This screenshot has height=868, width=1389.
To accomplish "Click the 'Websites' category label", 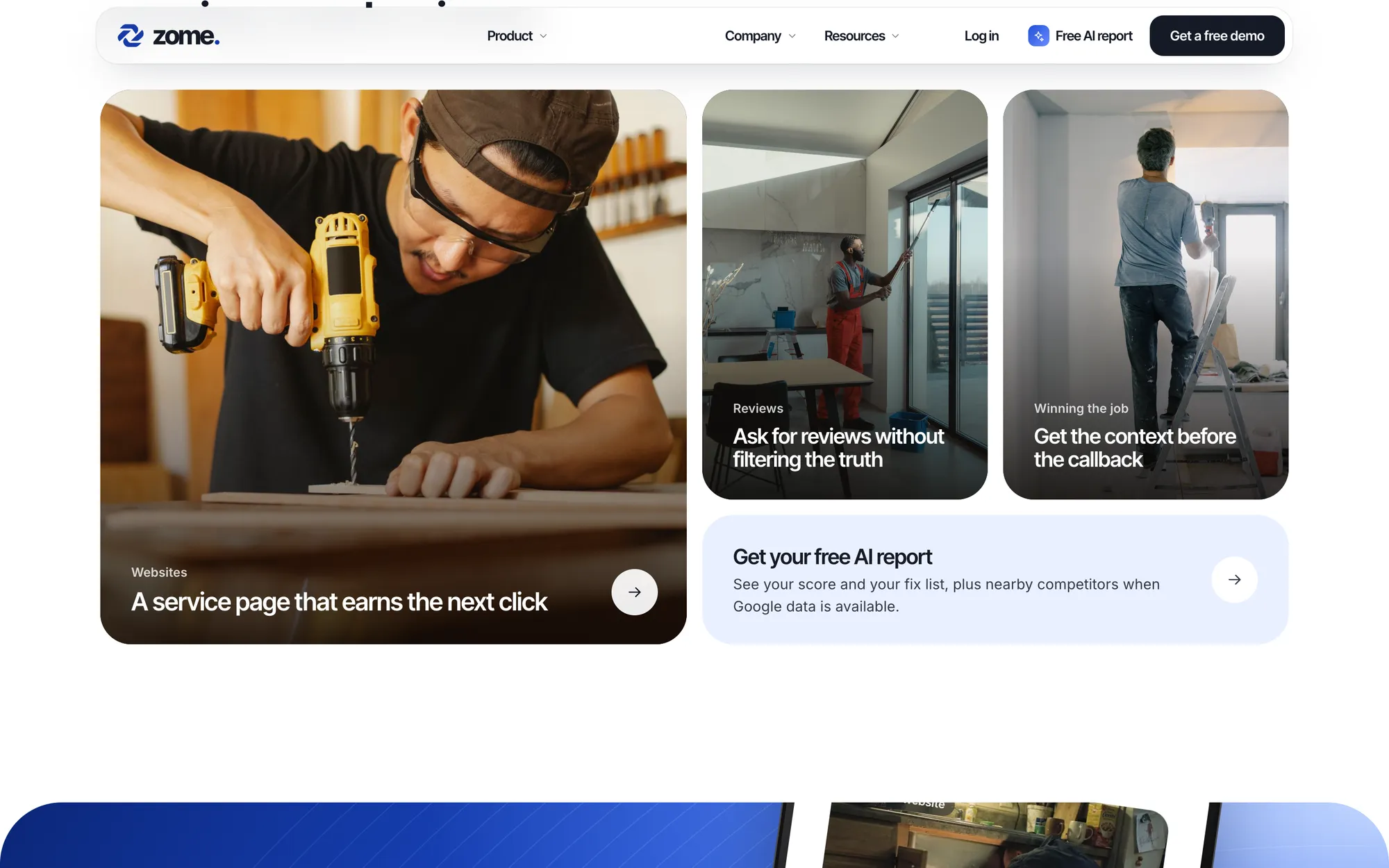I will (x=159, y=572).
